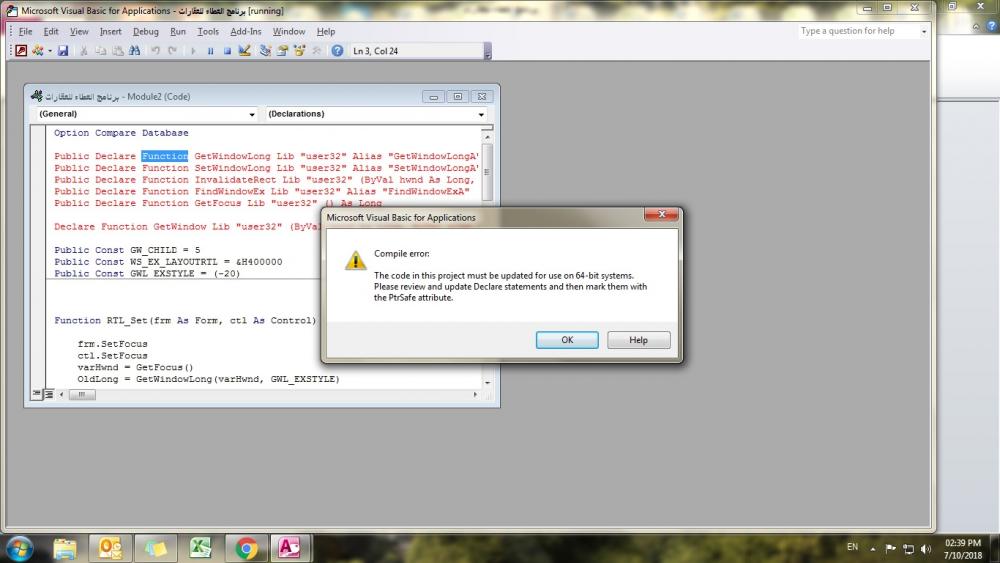Click the 'Ln 3, Col 24' position indicator

click(x=375, y=51)
